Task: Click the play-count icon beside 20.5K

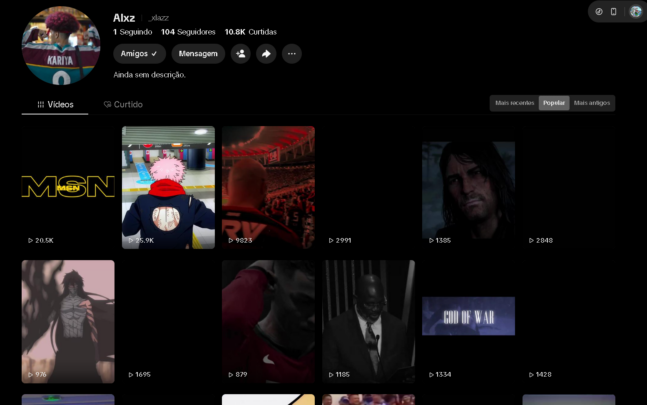Action: point(30,240)
